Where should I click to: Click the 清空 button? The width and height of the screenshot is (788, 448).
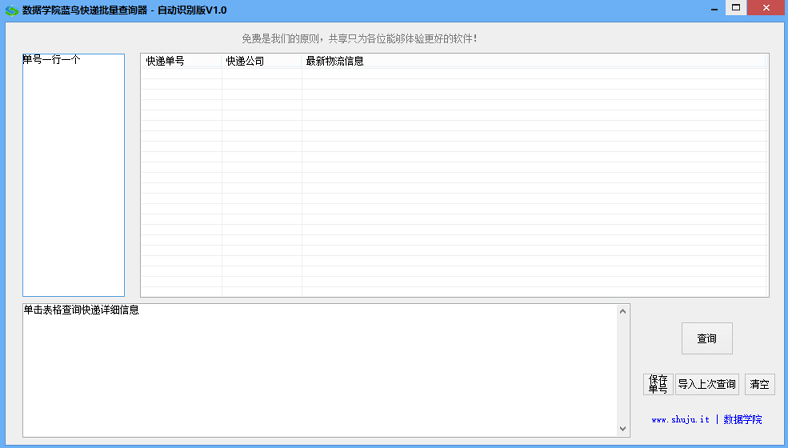pos(759,384)
